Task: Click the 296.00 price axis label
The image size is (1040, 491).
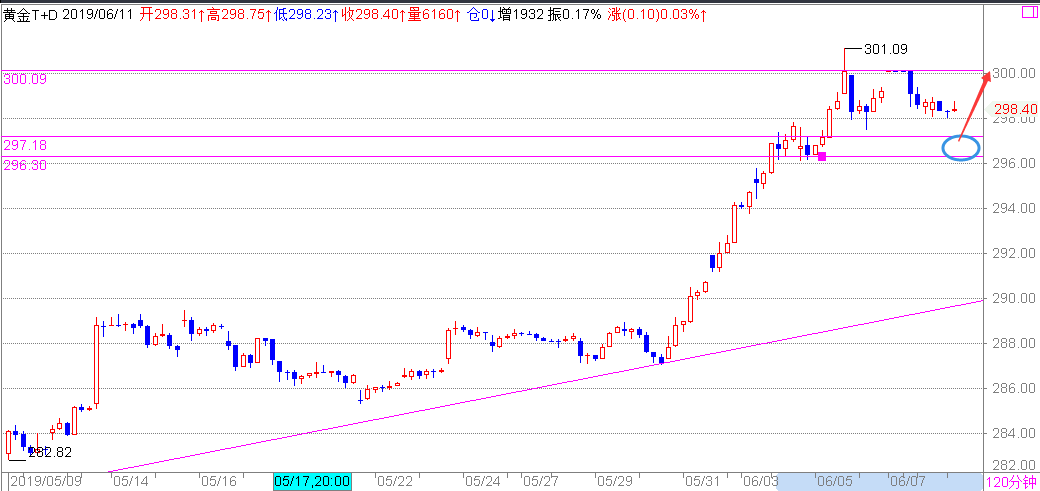Action: click(1015, 163)
